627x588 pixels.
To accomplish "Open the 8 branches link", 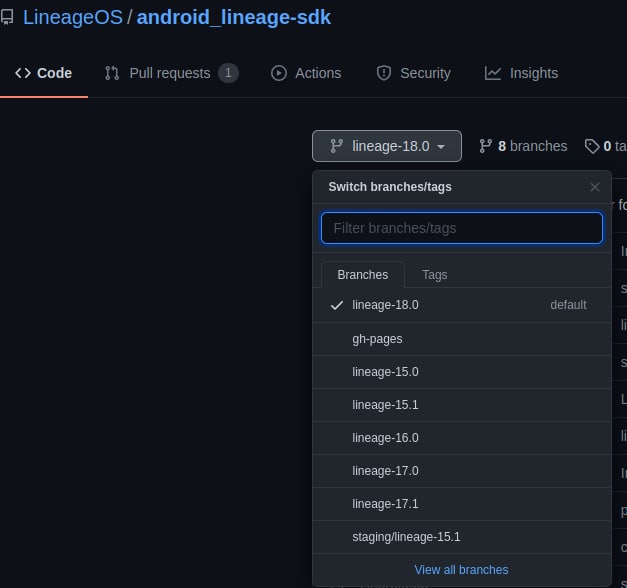I will [x=523, y=146].
